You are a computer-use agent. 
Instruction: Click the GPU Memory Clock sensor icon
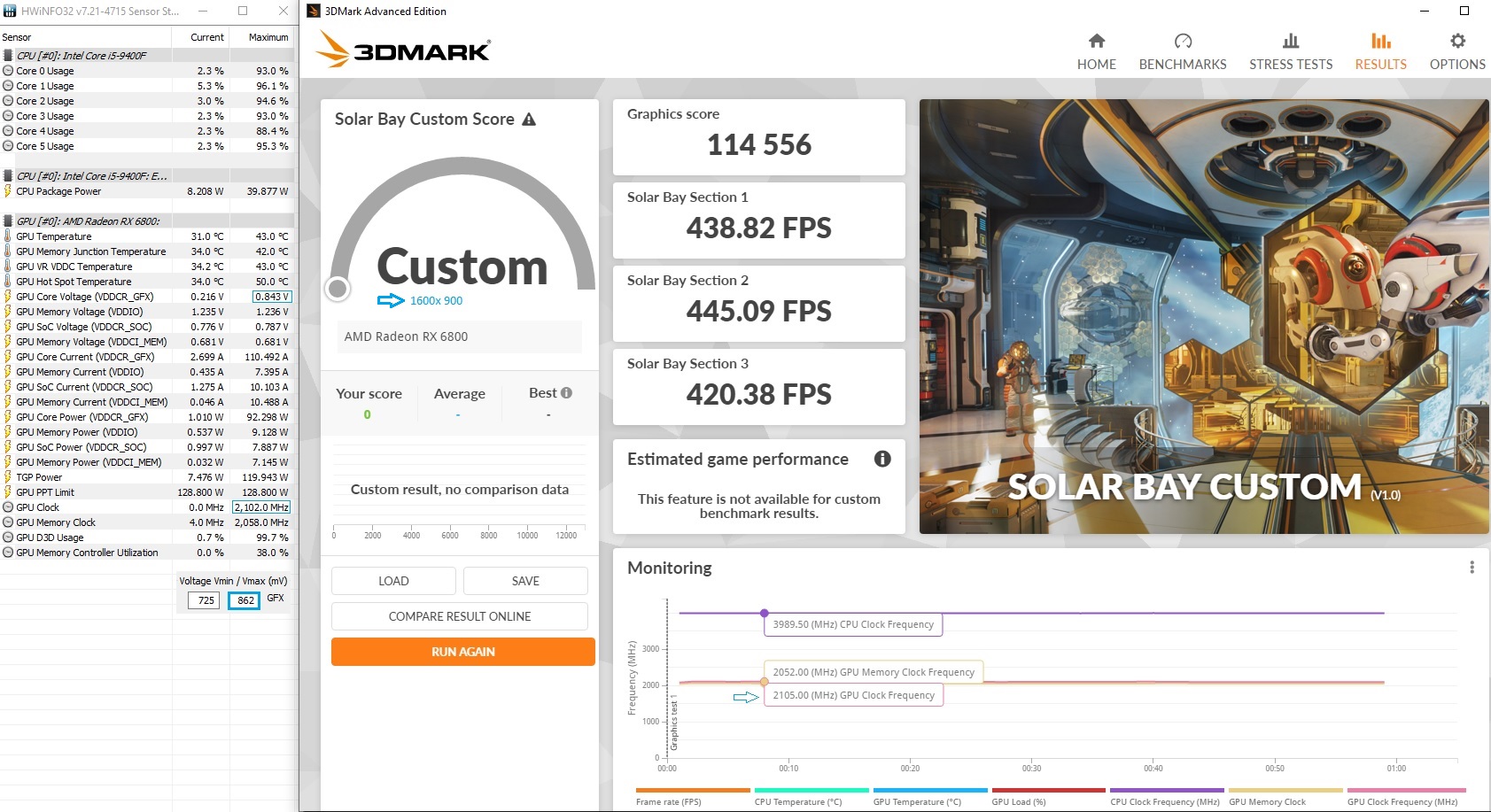point(8,522)
